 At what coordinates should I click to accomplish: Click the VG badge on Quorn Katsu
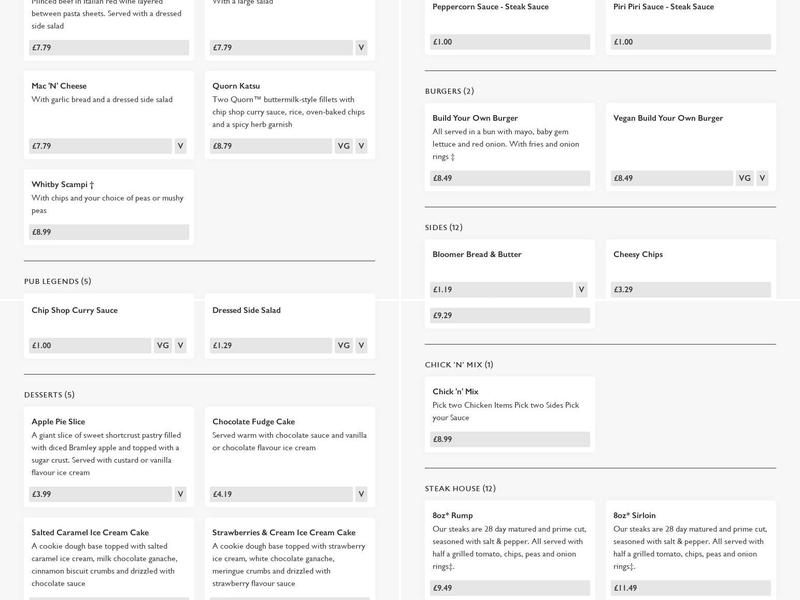click(x=343, y=146)
